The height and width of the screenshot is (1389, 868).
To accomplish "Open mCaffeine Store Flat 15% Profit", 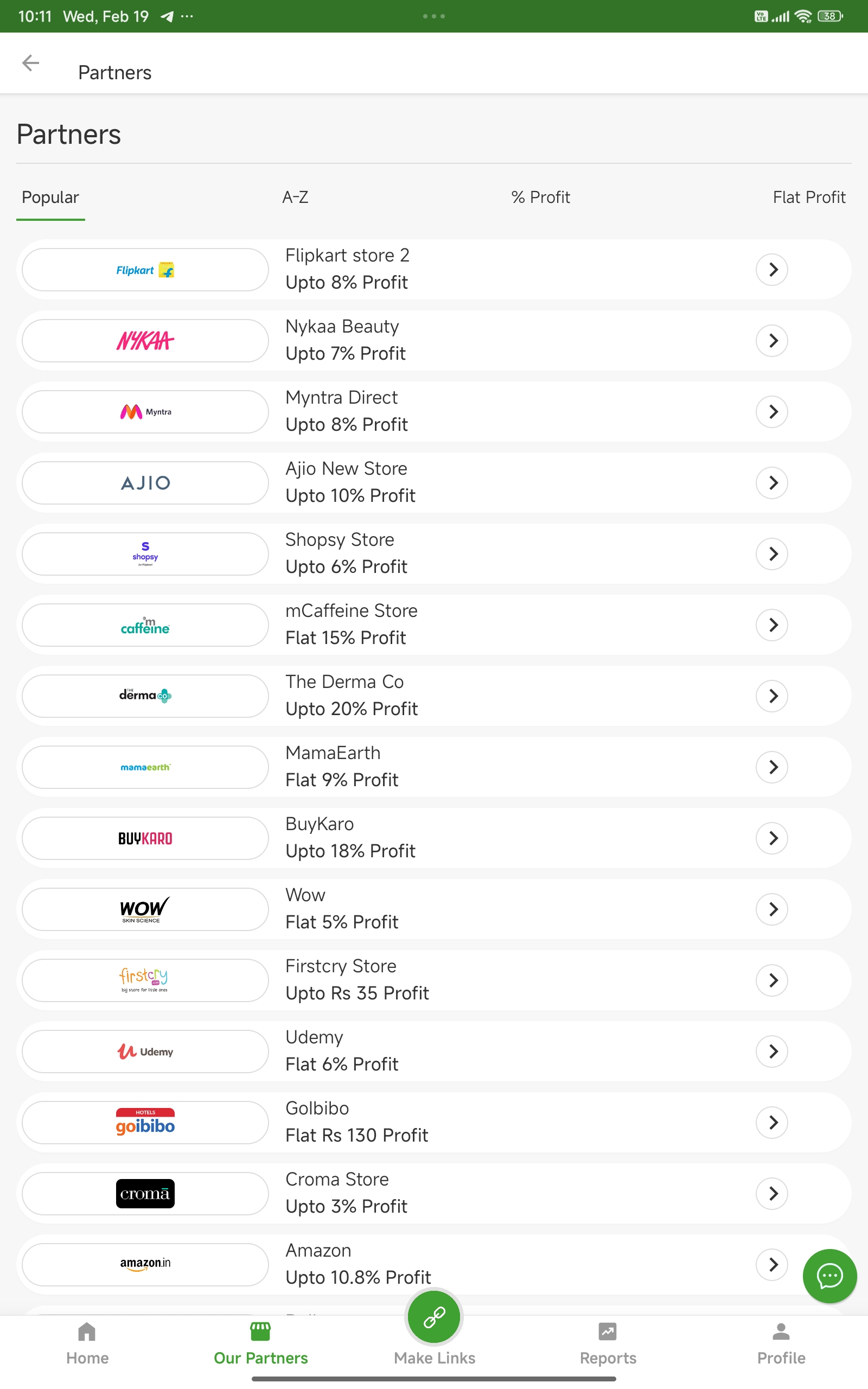I will pyautogui.click(x=434, y=625).
